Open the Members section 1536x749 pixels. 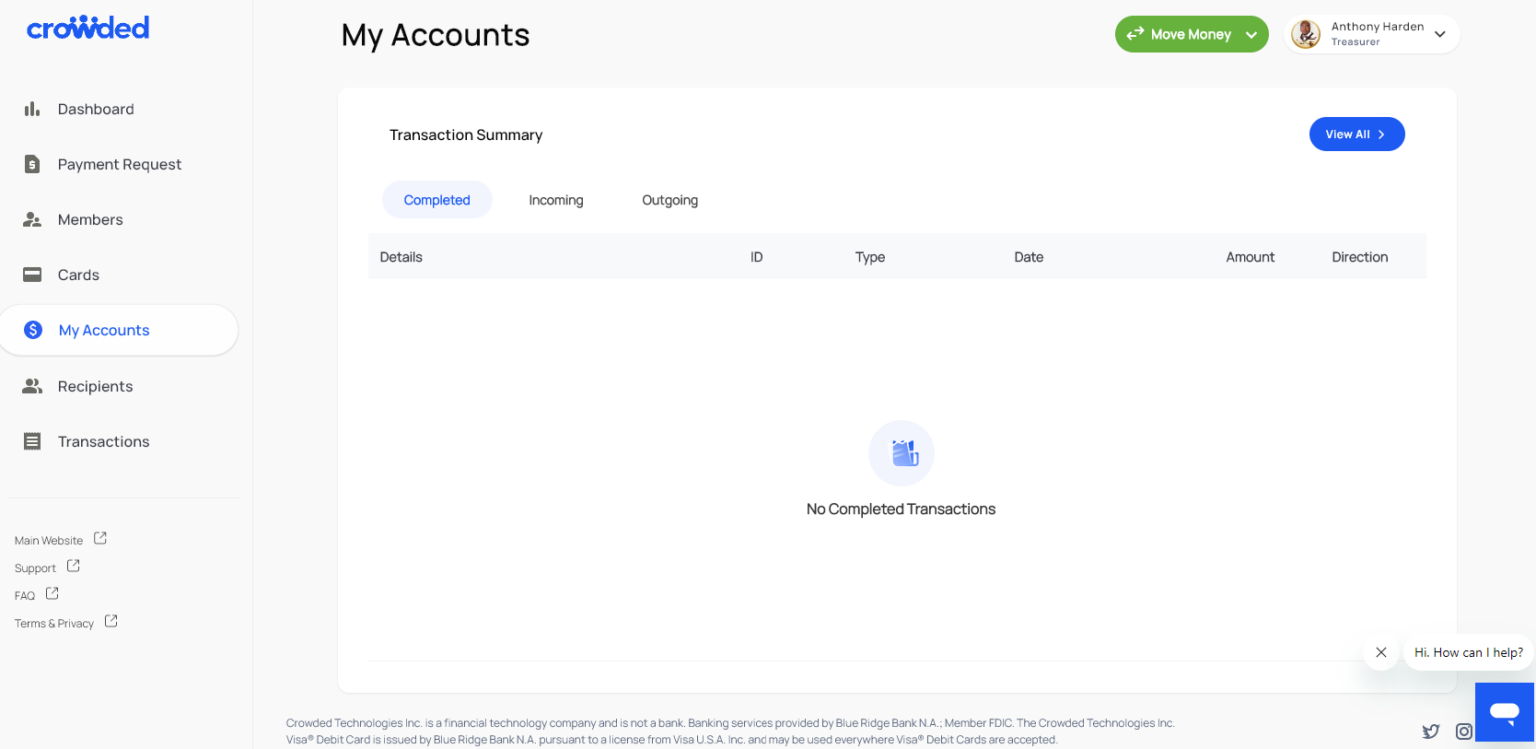pos(31,219)
